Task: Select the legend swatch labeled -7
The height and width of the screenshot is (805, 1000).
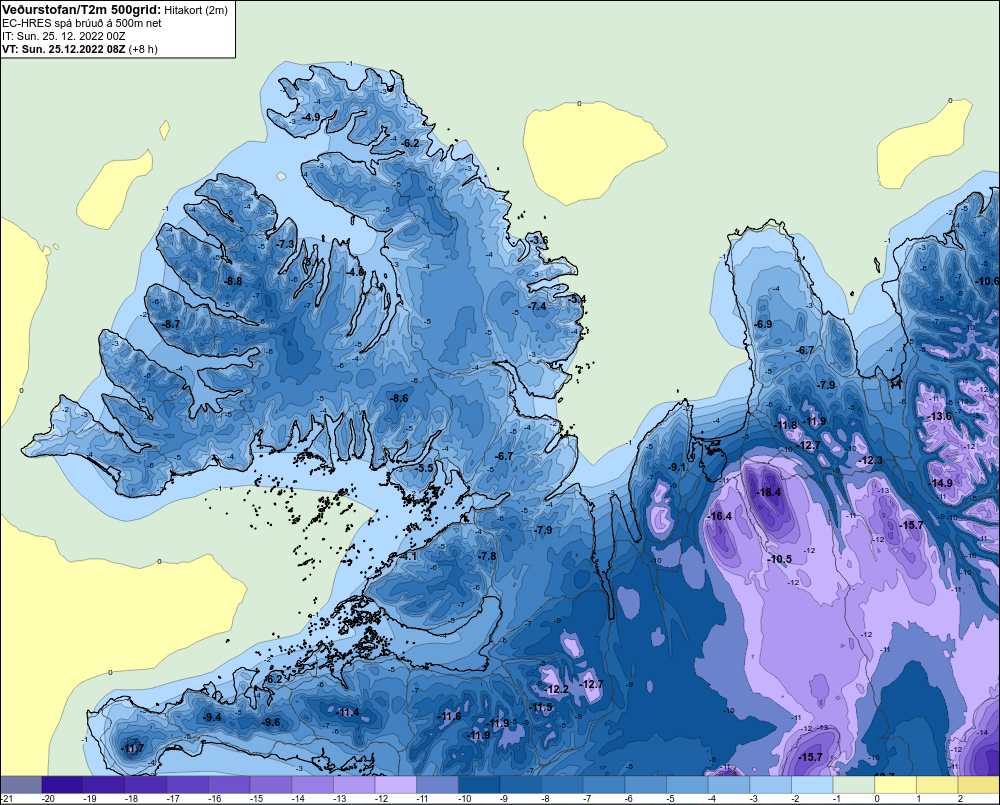Action: [x=605, y=785]
